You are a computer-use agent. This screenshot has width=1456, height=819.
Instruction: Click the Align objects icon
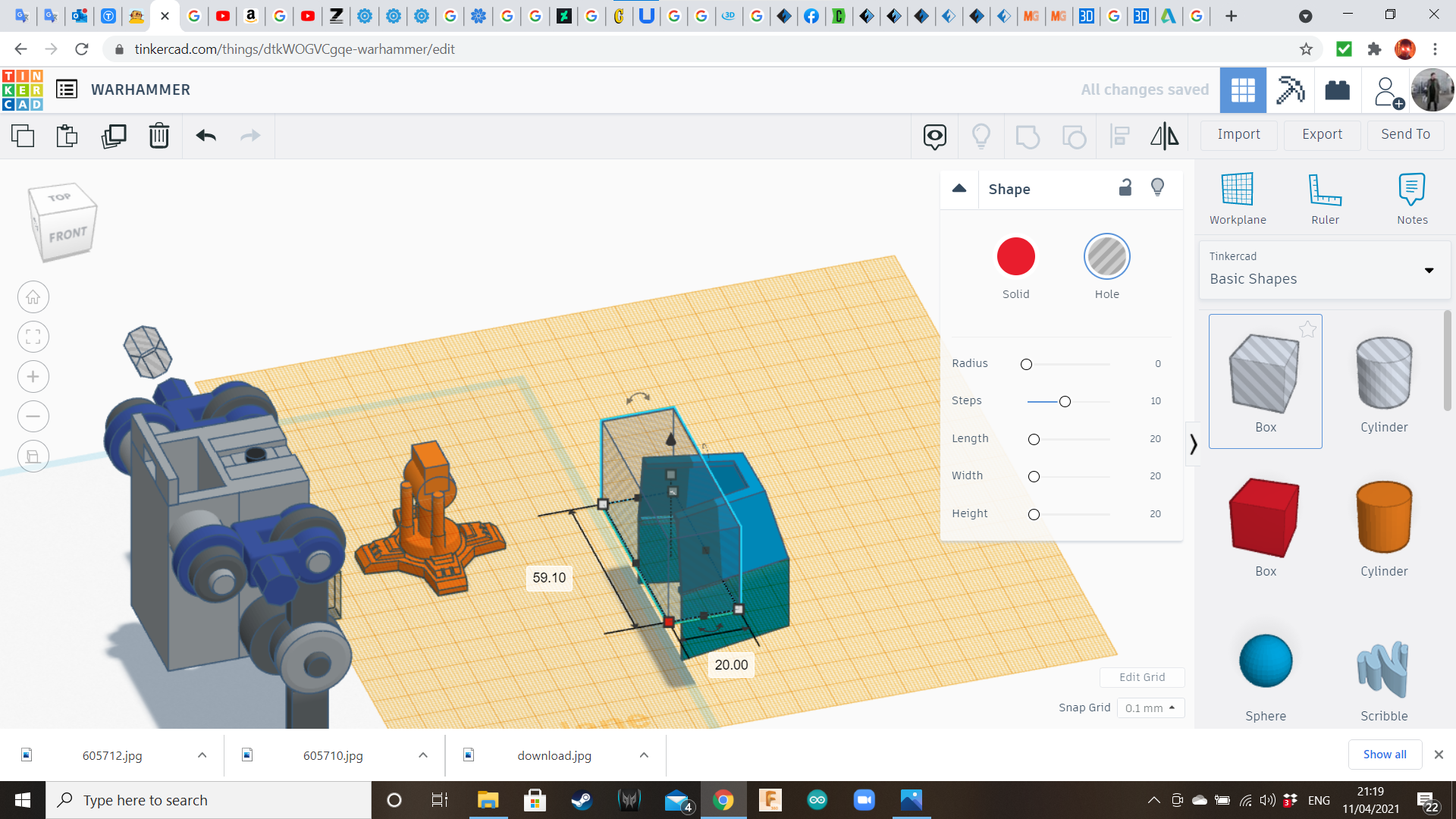pyautogui.click(x=1119, y=135)
